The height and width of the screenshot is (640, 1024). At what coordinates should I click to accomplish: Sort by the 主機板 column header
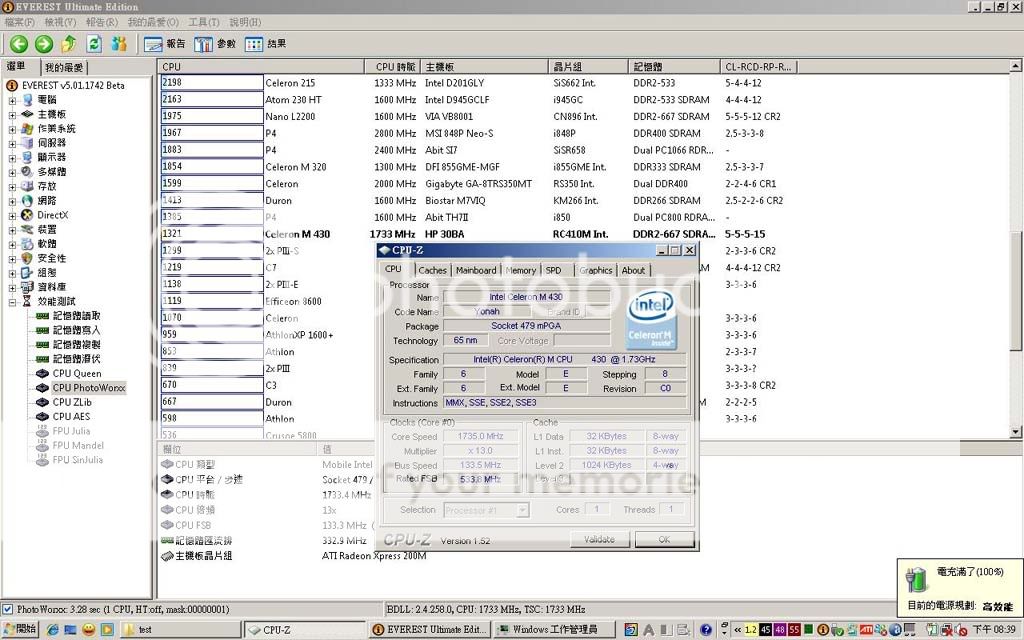[x=484, y=67]
